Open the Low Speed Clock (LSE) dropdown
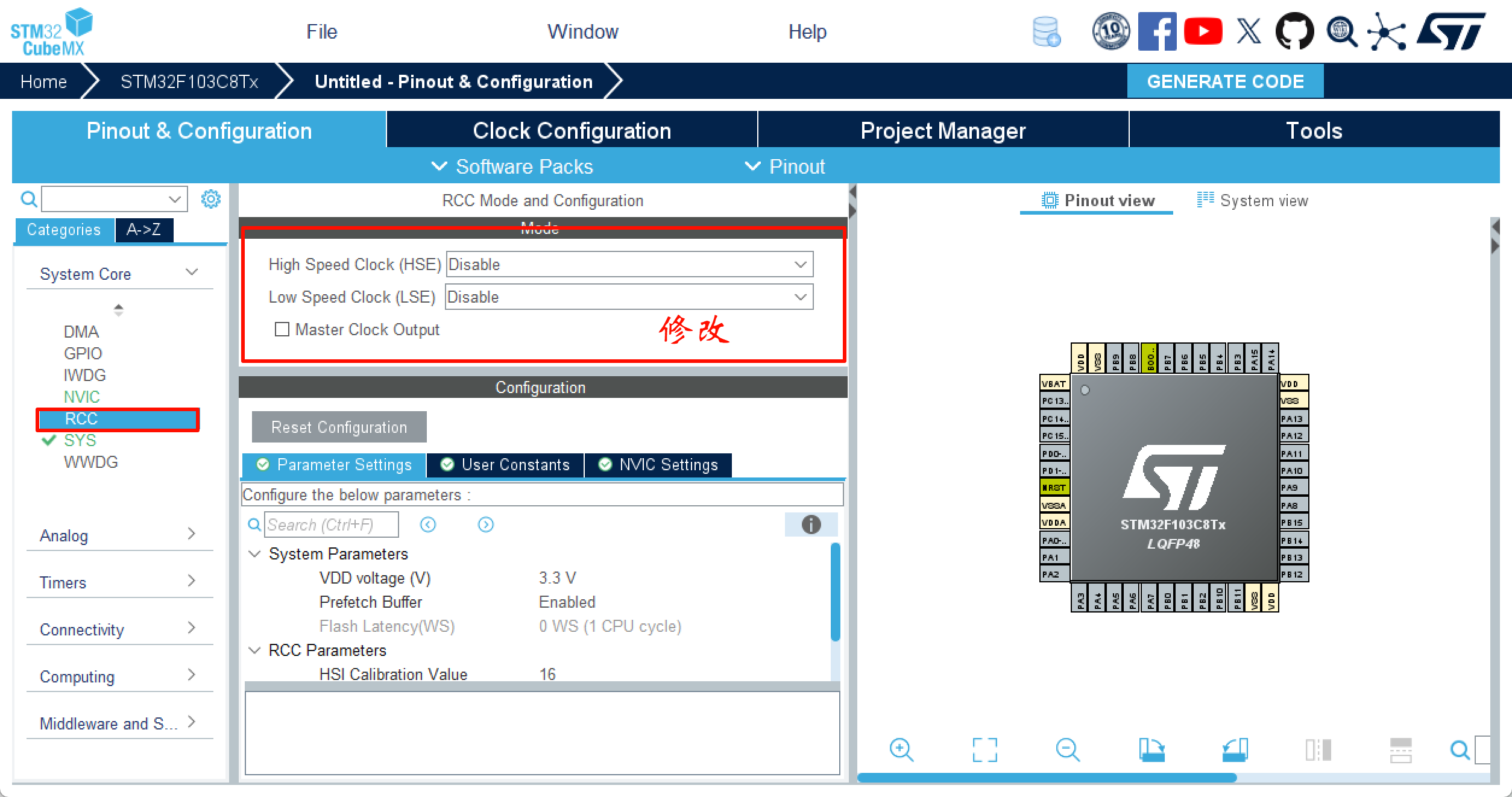Image resolution: width=1512 pixels, height=797 pixels. click(x=629, y=297)
